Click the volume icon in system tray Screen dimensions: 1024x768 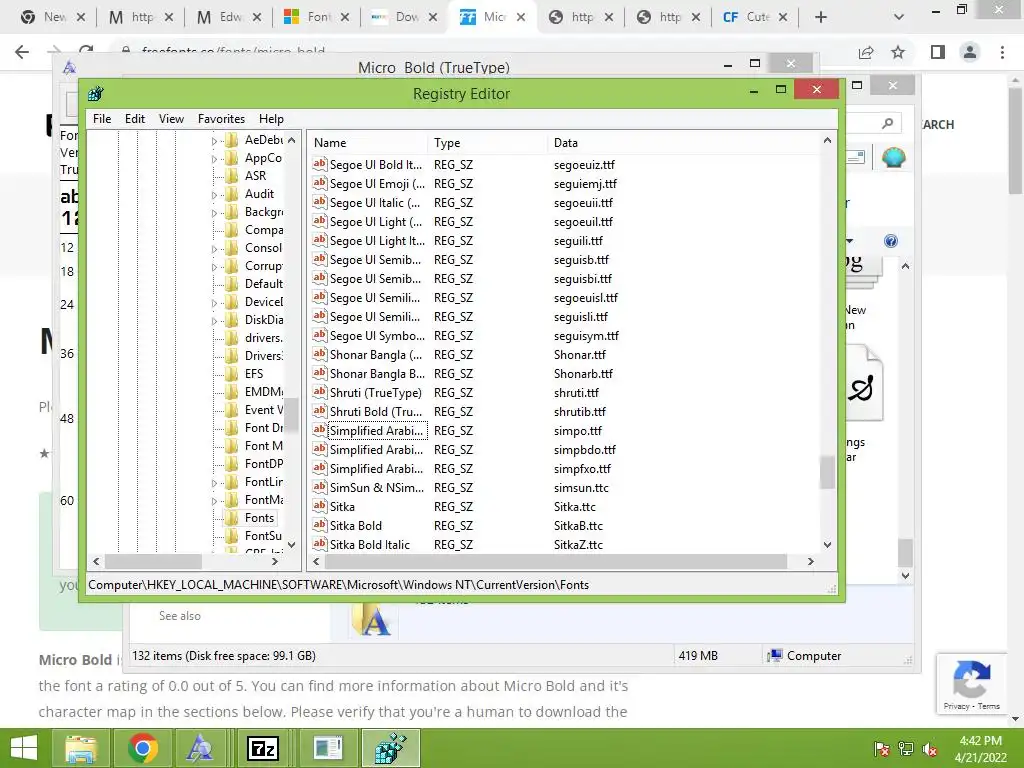(930, 749)
